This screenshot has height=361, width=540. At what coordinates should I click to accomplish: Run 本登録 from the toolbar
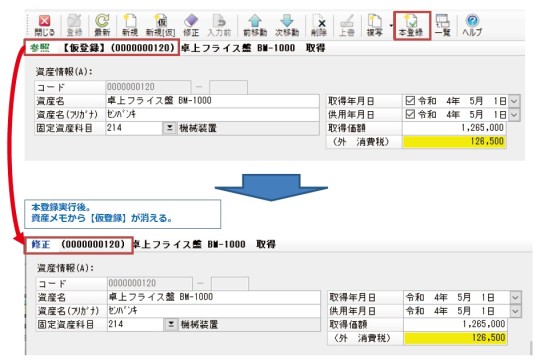[x=411, y=25]
